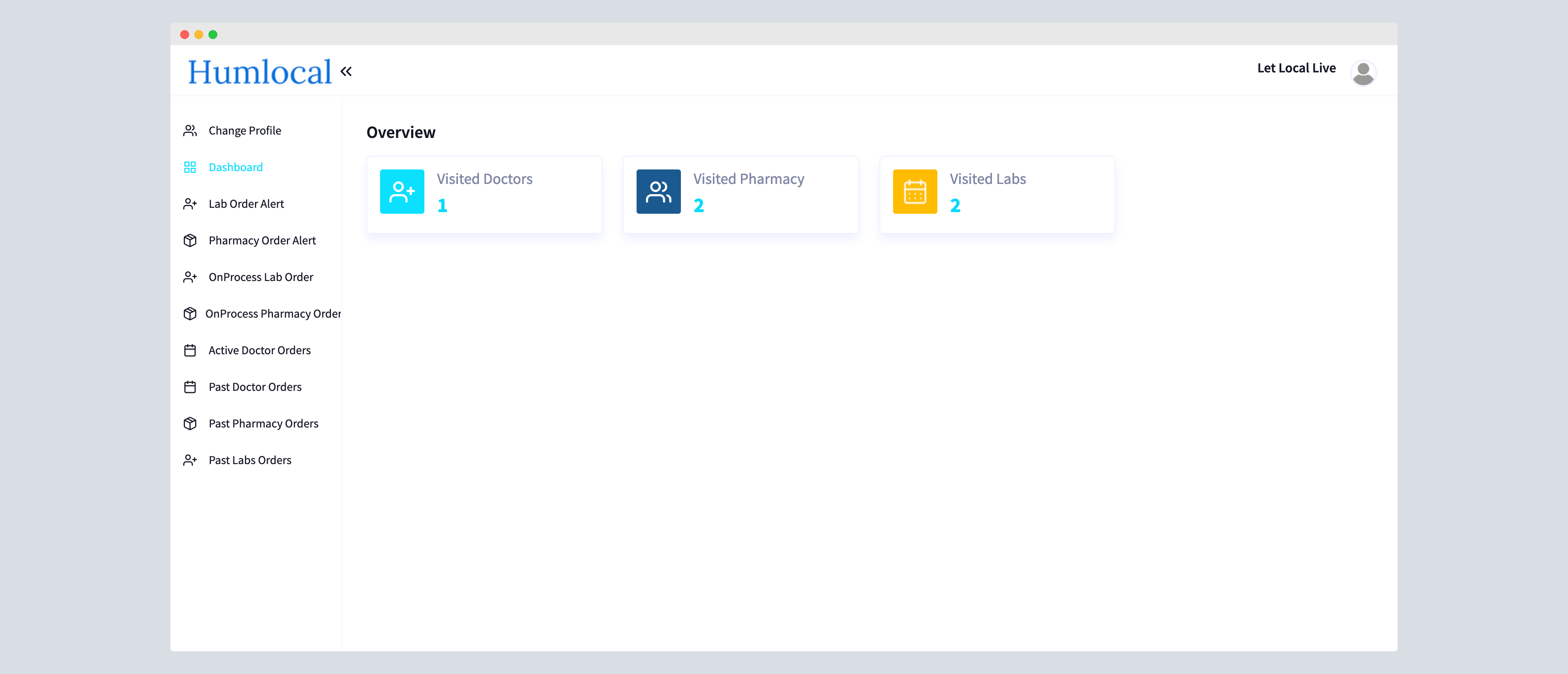The width and height of the screenshot is (1568, 674).
Task: Click the Pharmacy Order Alert box icon
Action: 190,240
